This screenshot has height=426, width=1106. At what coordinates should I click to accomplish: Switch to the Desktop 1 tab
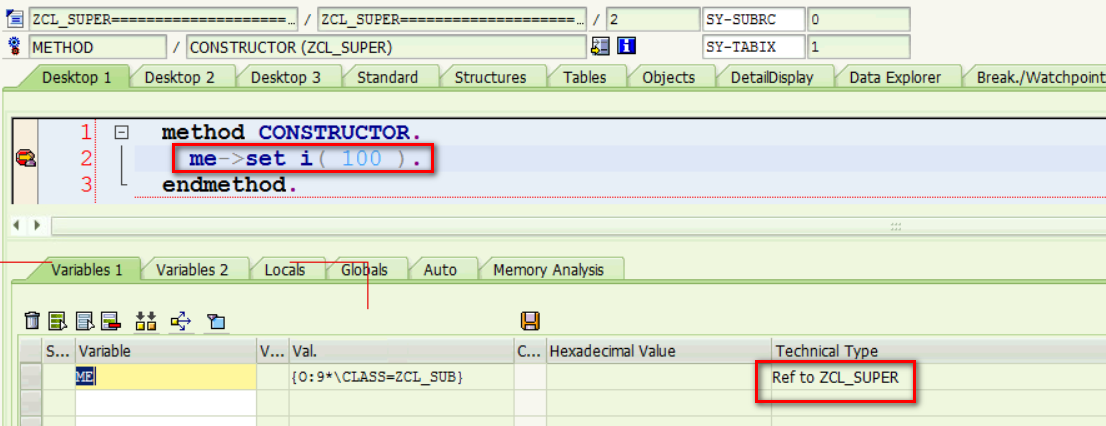coord(76,78)
